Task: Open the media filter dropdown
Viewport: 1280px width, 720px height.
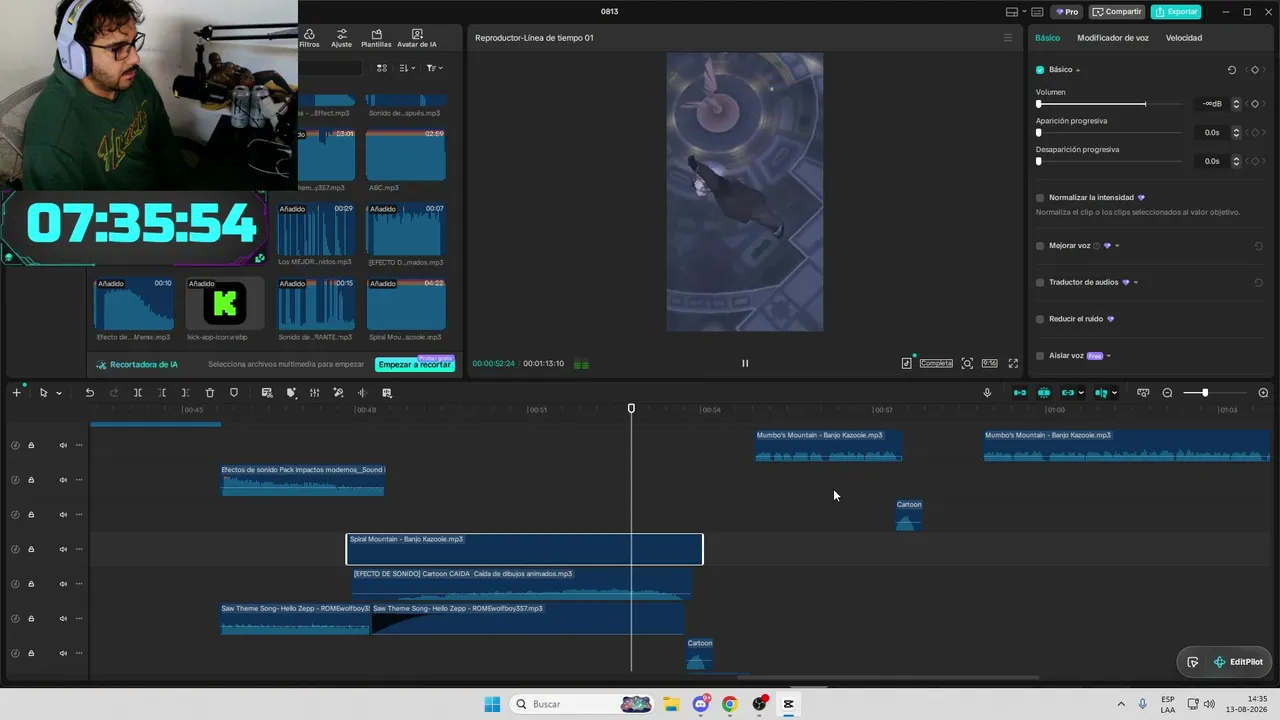Action: click(x=434, y=68)
